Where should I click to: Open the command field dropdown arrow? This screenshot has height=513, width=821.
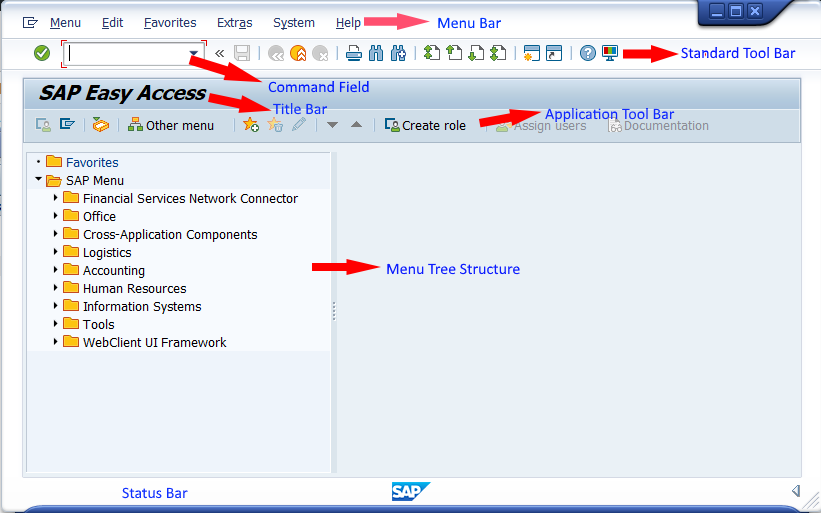(193, 53)
